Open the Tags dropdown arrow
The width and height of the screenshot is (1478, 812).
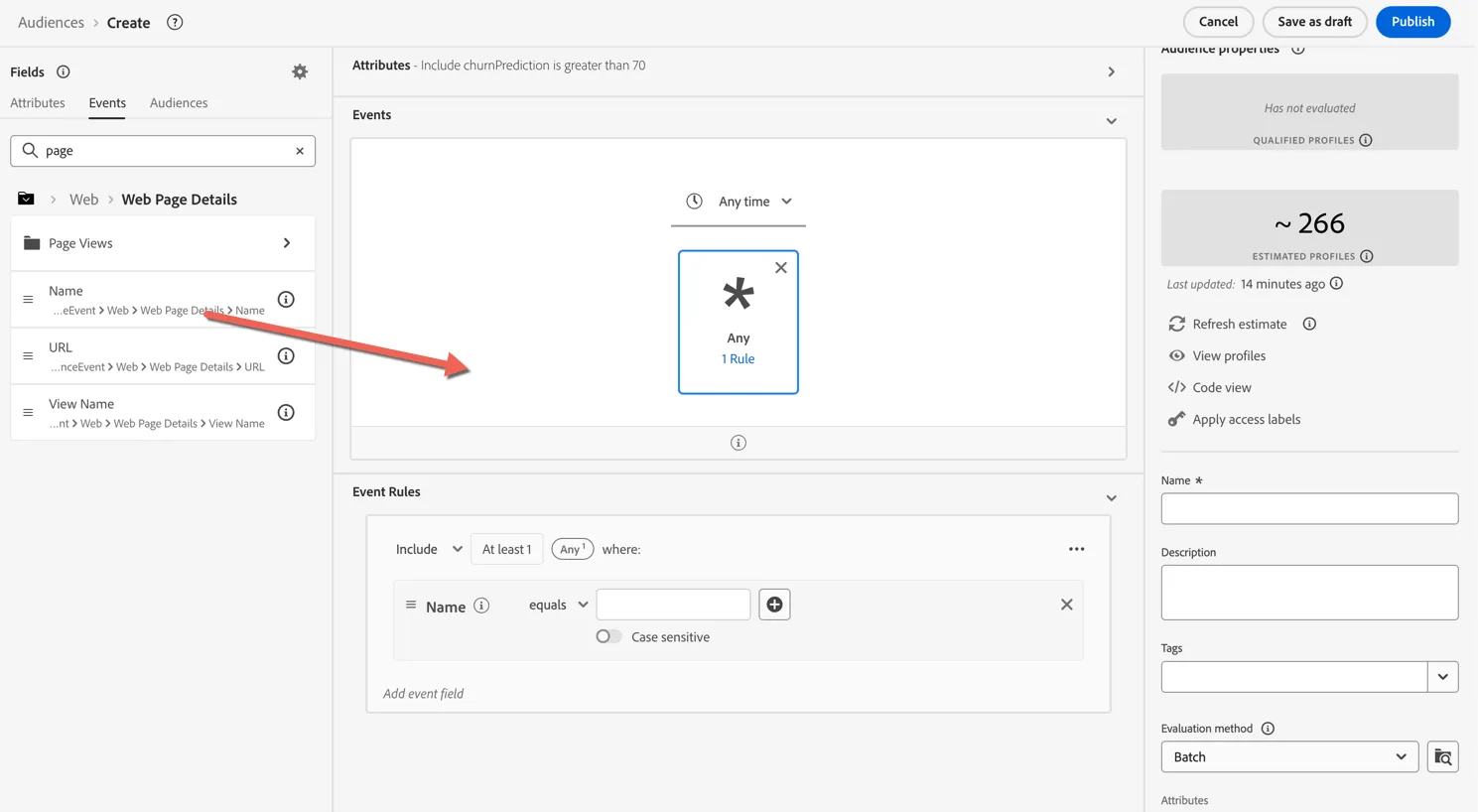tap(1443, 677)
